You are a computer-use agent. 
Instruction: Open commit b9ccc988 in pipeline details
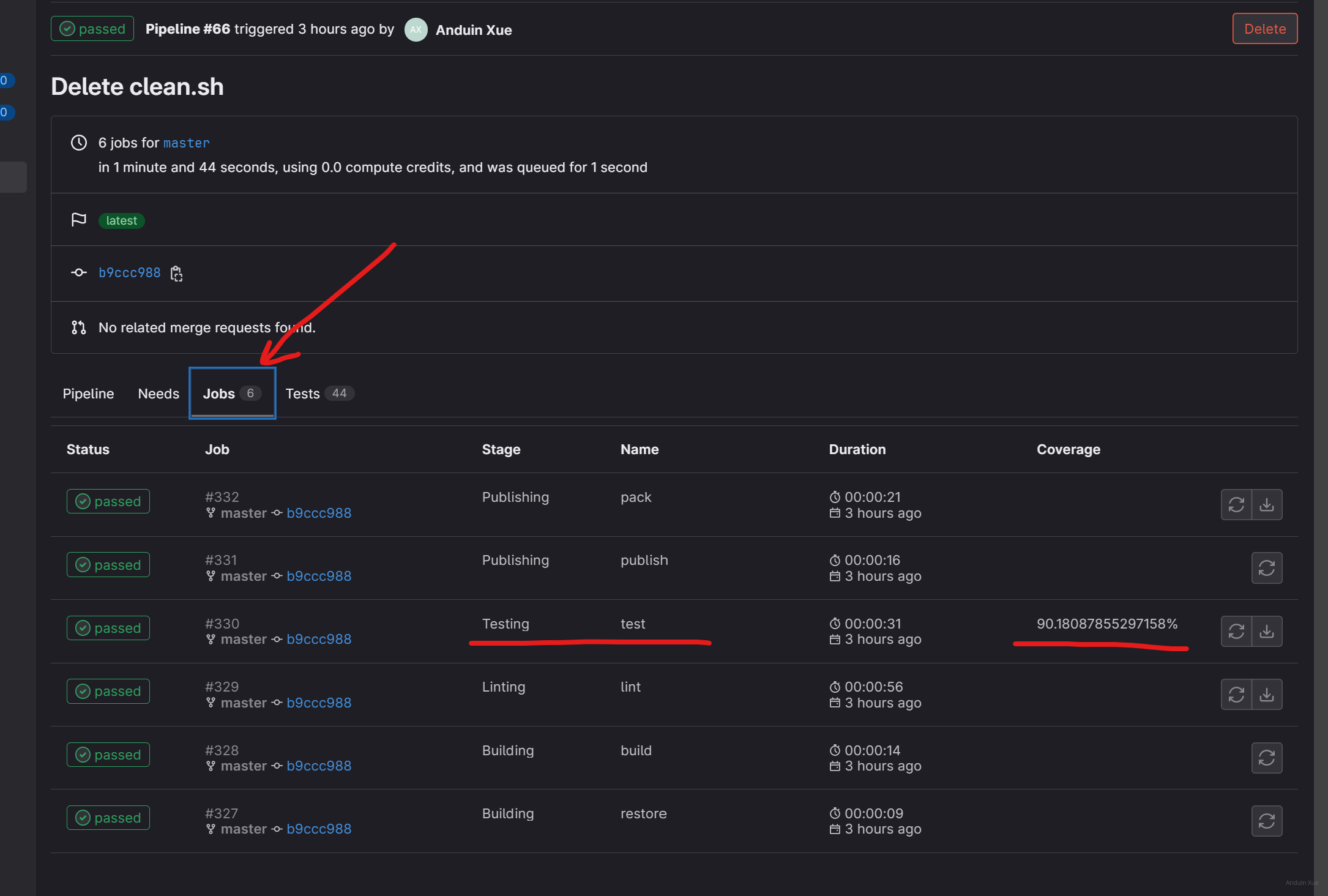(130, 273)
